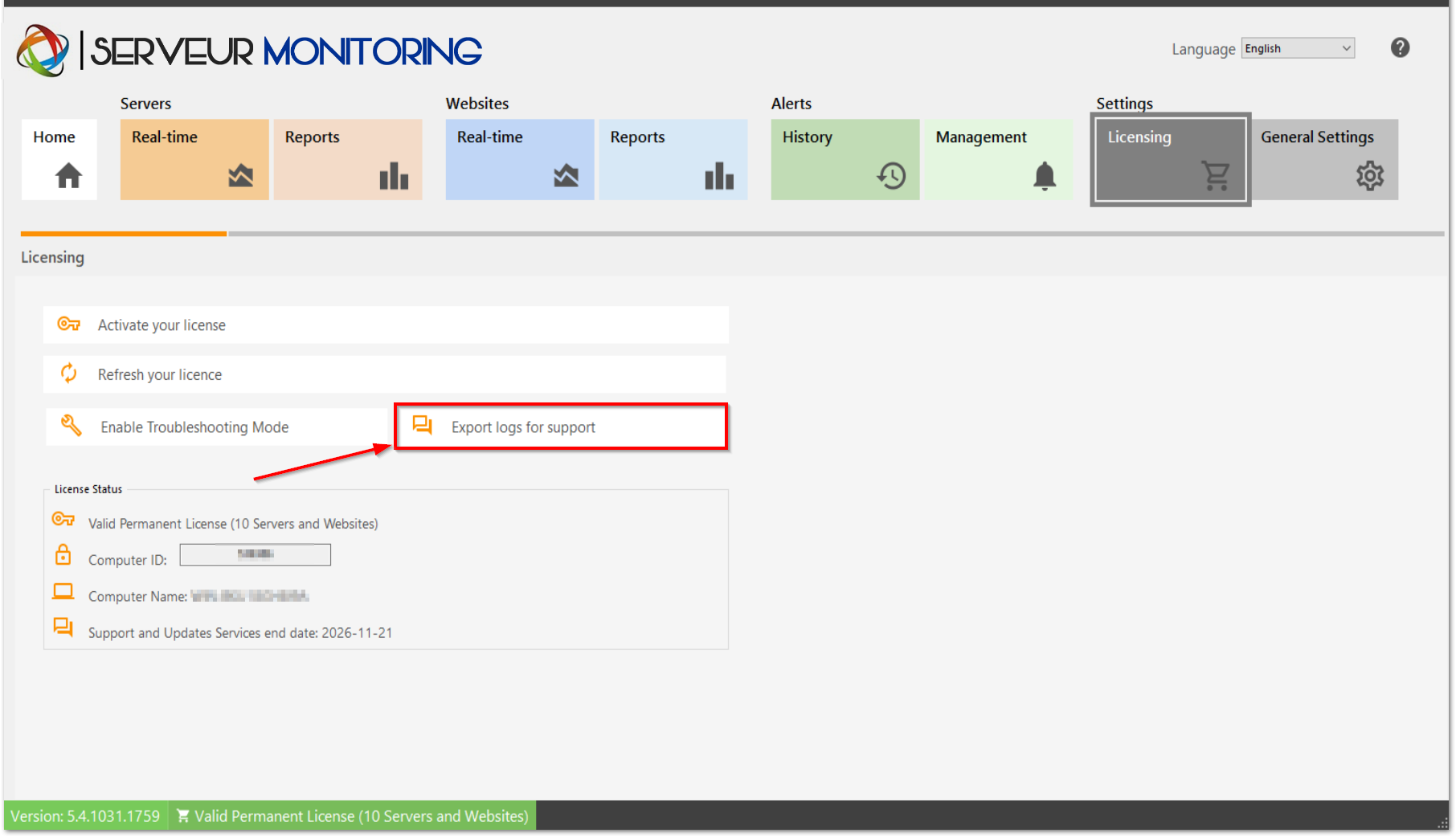Click Activate your license
1456x837 pixels.
click(386, 325)
